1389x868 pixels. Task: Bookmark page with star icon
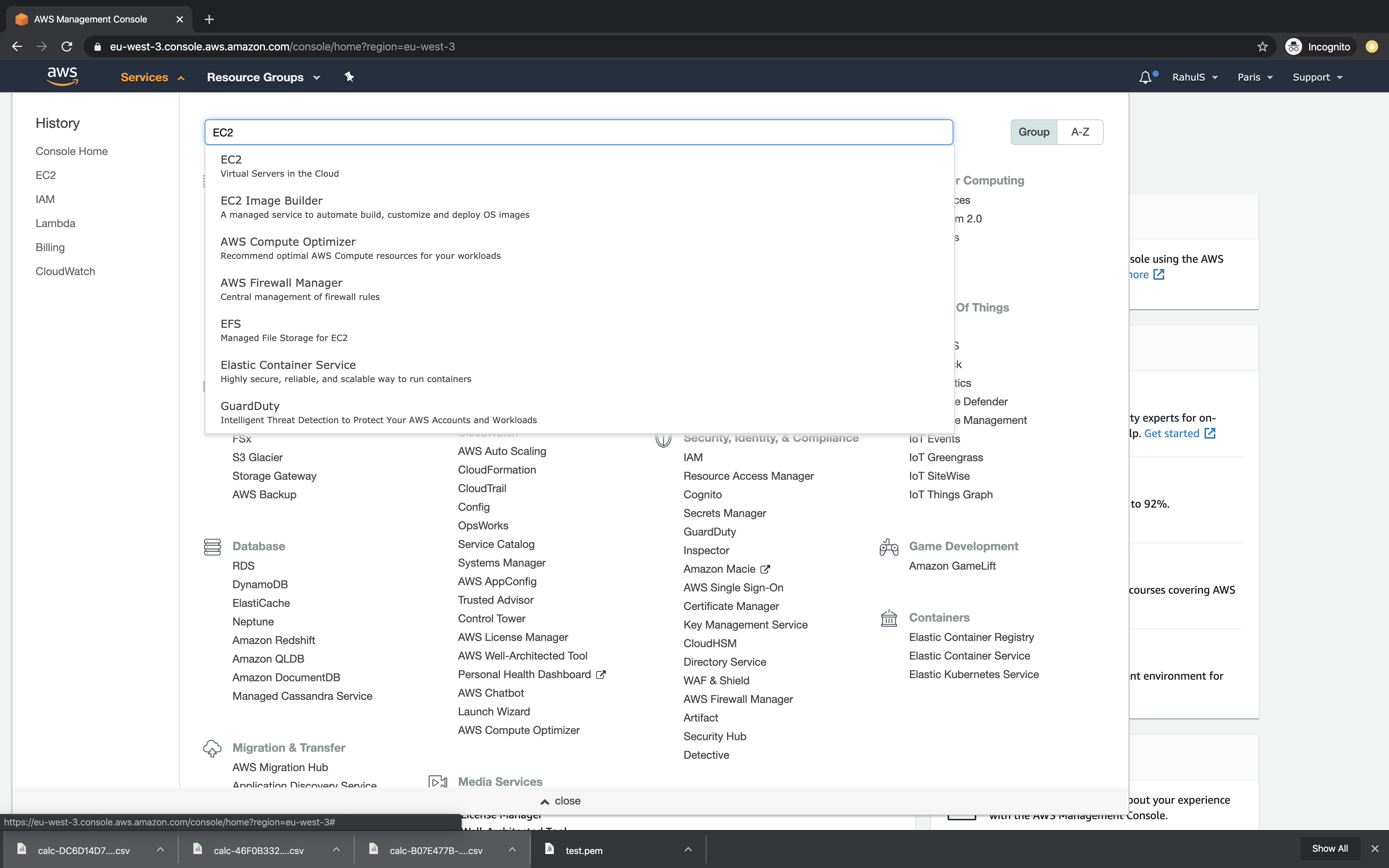[x=1262, y=47]
